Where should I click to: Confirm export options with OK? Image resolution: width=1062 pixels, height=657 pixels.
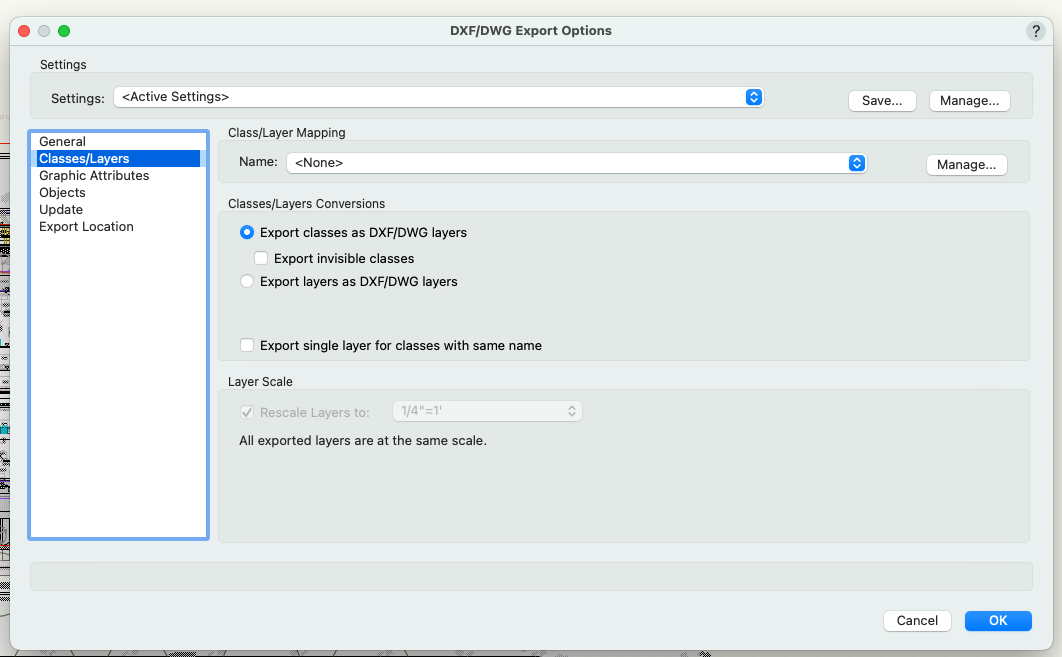(x=998, y=620)
